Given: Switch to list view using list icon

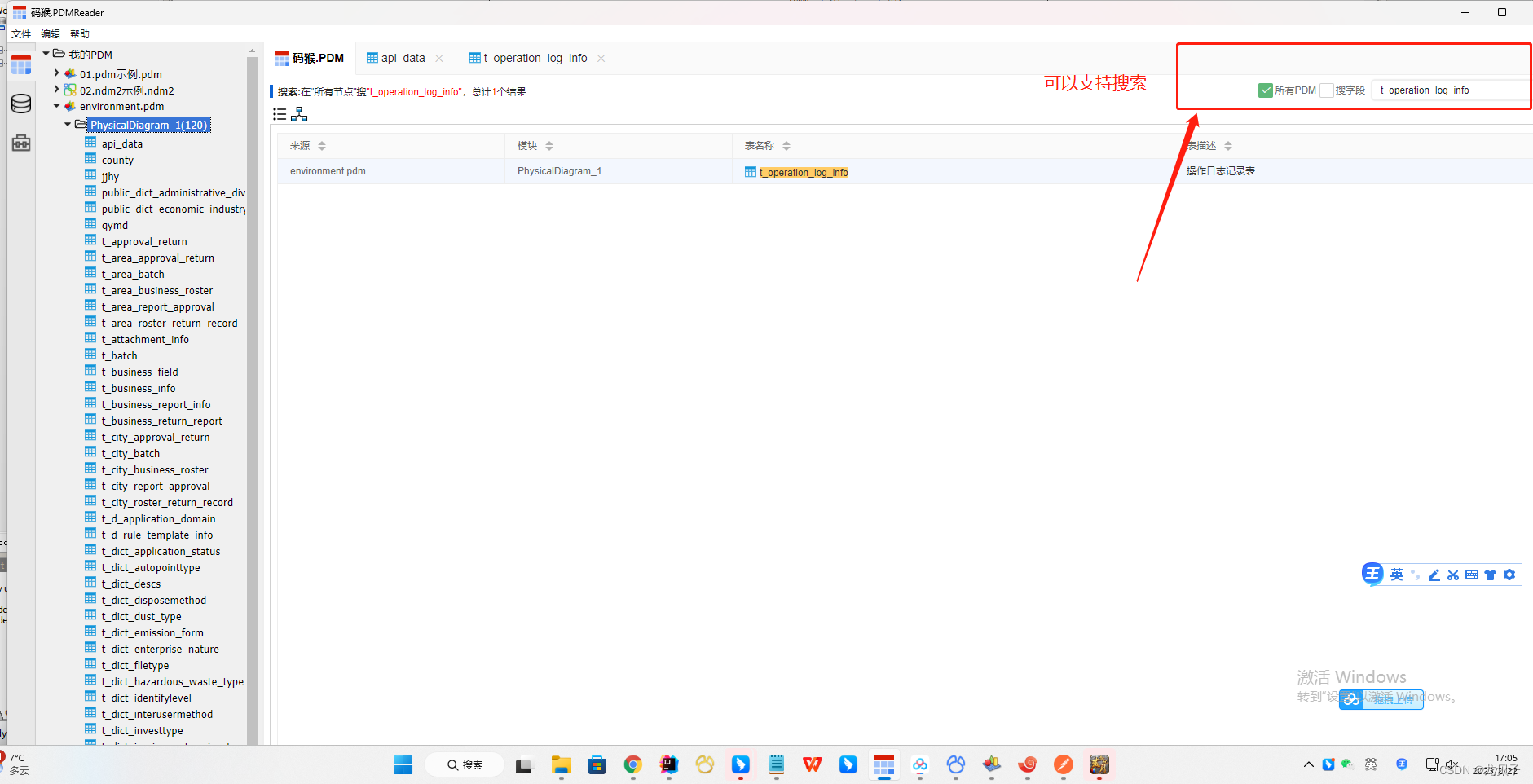Looking at the screenshot, I should coord(279,114).
